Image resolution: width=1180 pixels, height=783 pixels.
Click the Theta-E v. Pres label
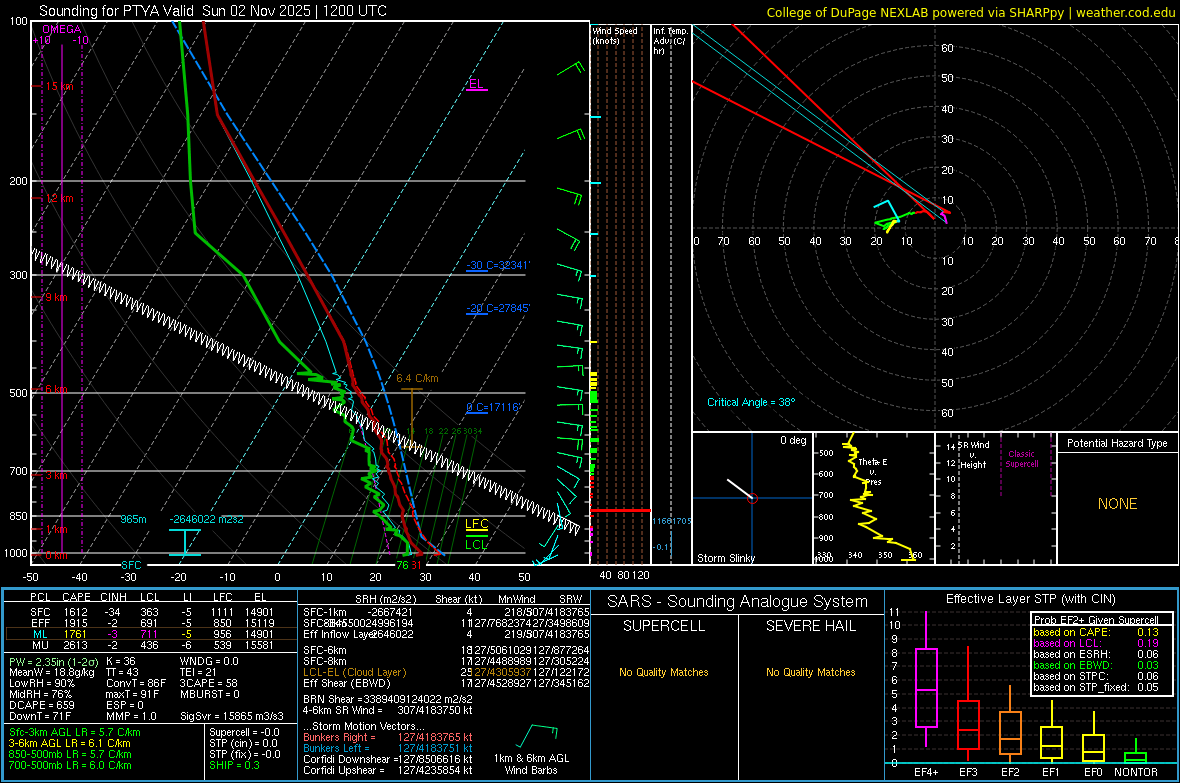tap(873, 471)
